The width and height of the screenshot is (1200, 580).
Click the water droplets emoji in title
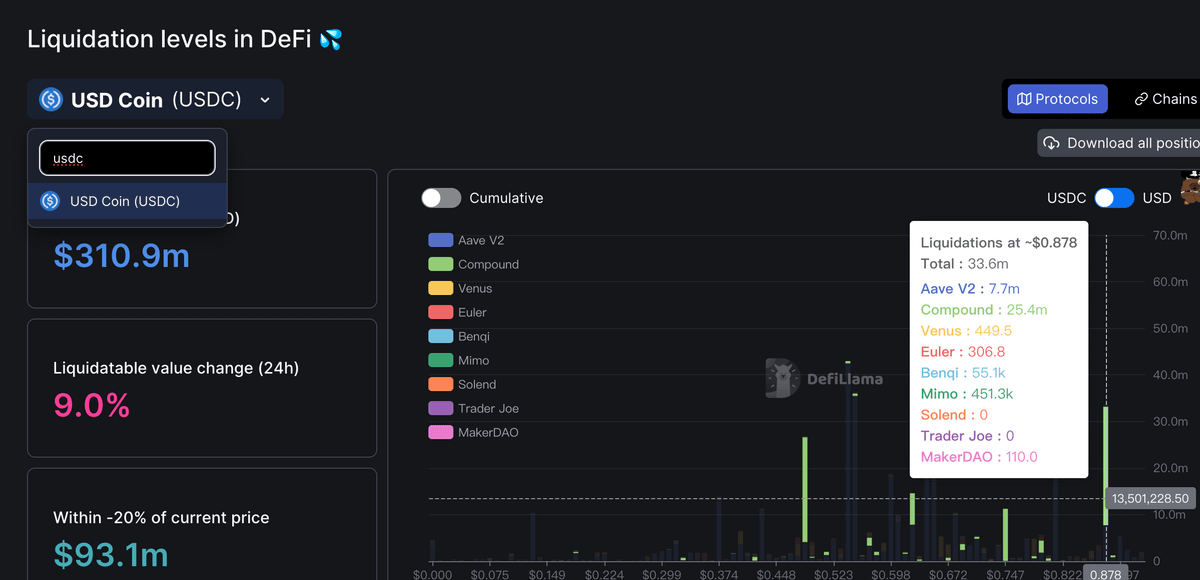[330, 40]
